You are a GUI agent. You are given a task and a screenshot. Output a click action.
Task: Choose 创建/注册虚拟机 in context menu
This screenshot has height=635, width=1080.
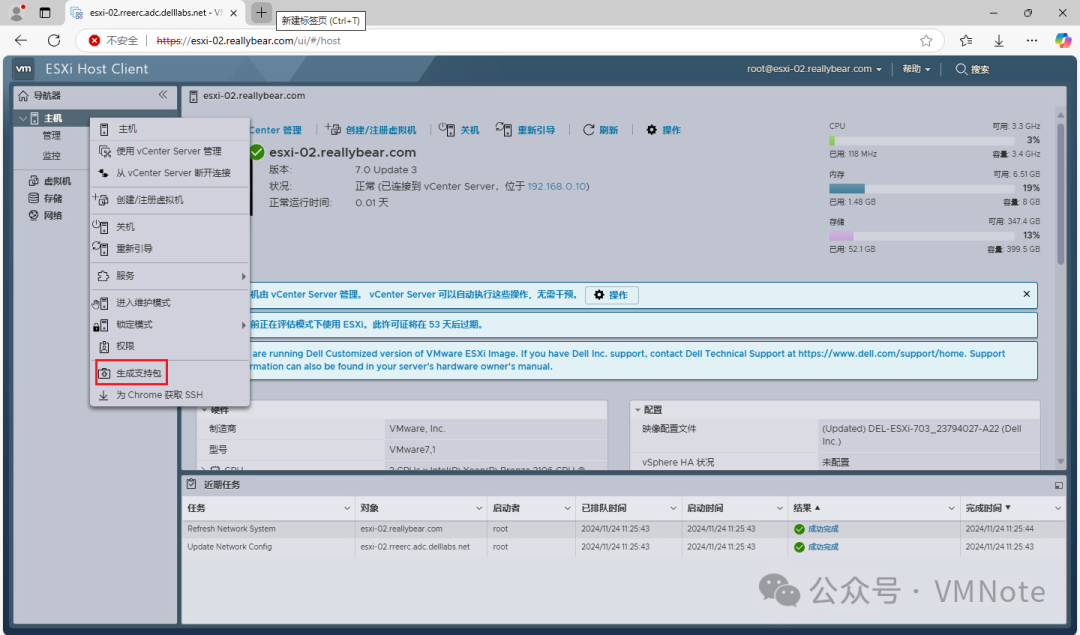[x=170, y=200]
